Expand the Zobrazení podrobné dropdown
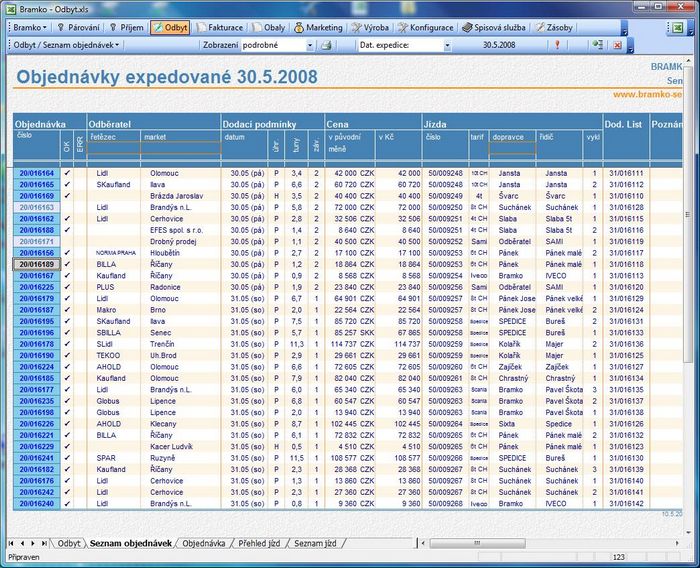The width and height of the screenshot is (700, 568). [310, 46]
